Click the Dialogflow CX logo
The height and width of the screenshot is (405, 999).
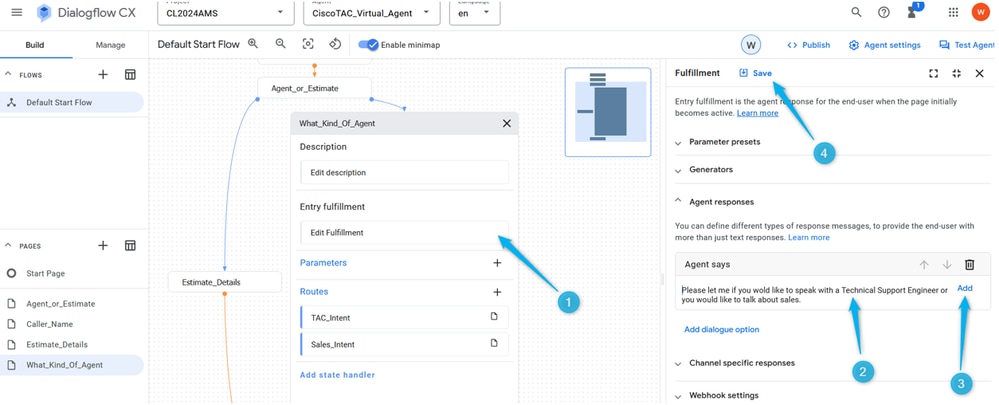tap(85, 13)
